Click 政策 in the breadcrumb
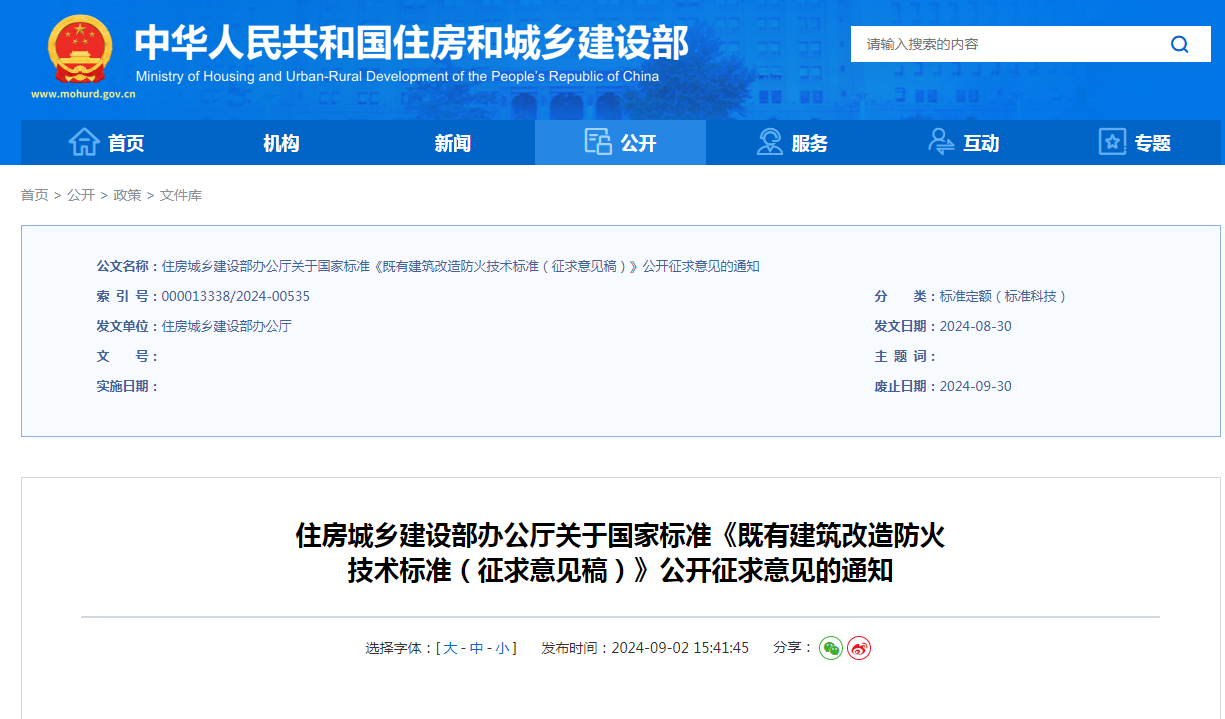1225x719 pixels. click(127, 195)
